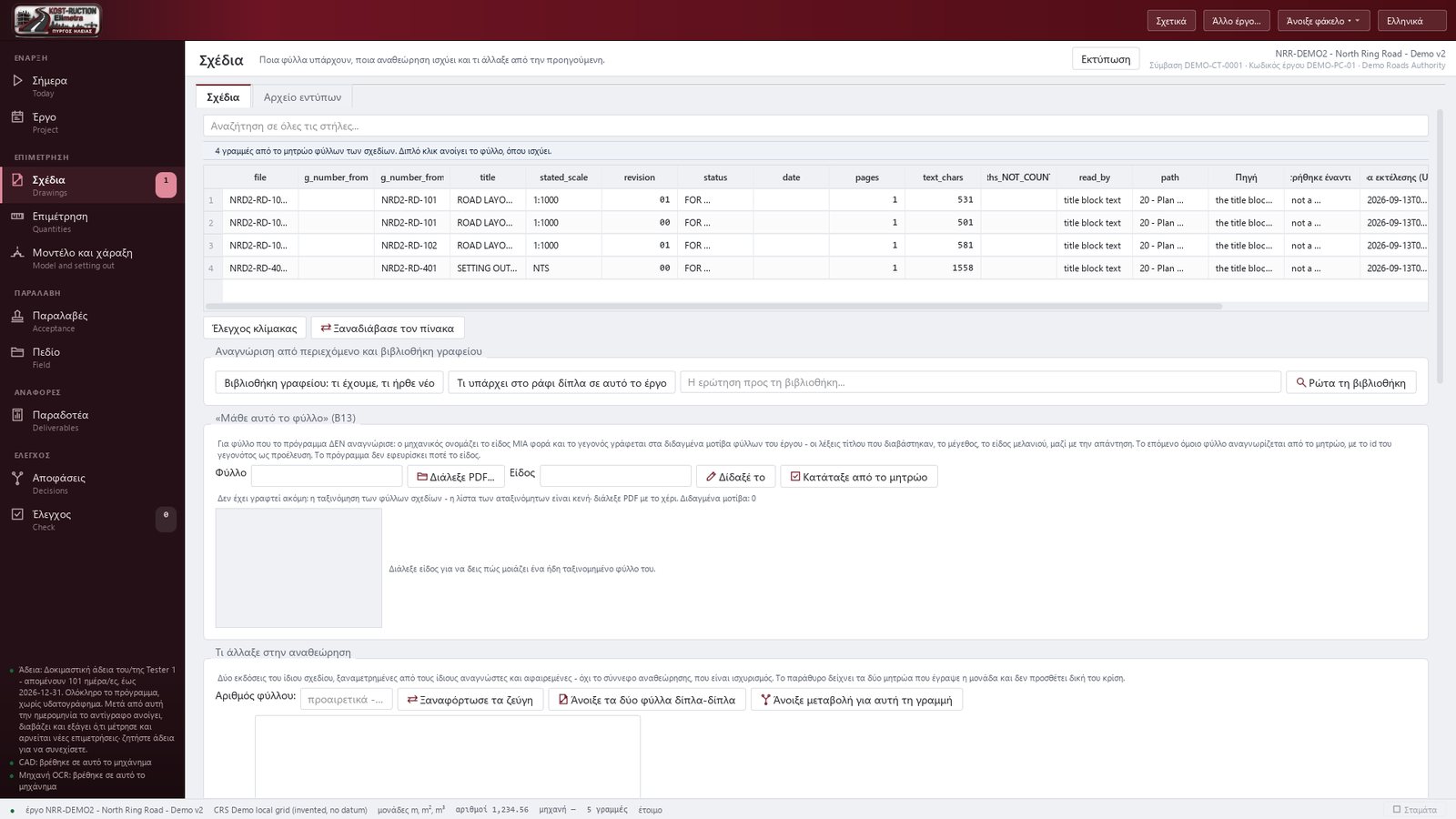This screenshot has height=819, width=1456.
Task: Click the badge 1 on Σχέδια
Action: pyautogui.click(x=166, y=185)
